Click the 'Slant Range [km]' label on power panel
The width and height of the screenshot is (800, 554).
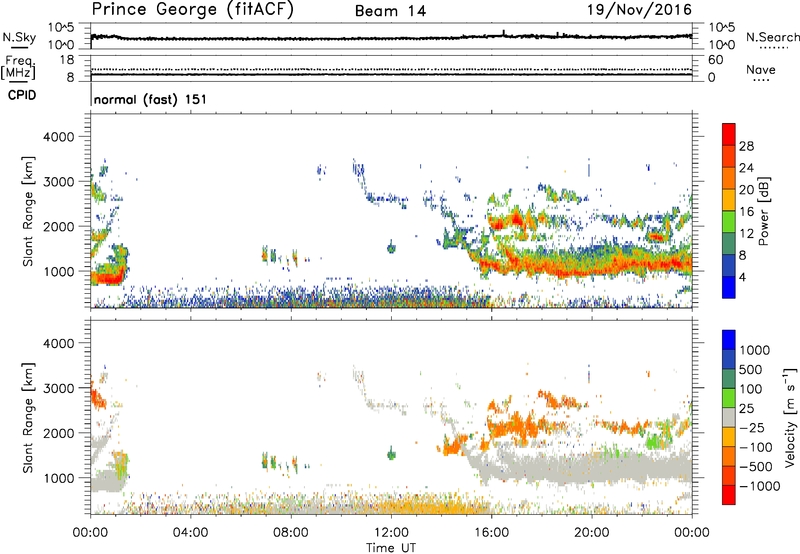tap(28, 211)
